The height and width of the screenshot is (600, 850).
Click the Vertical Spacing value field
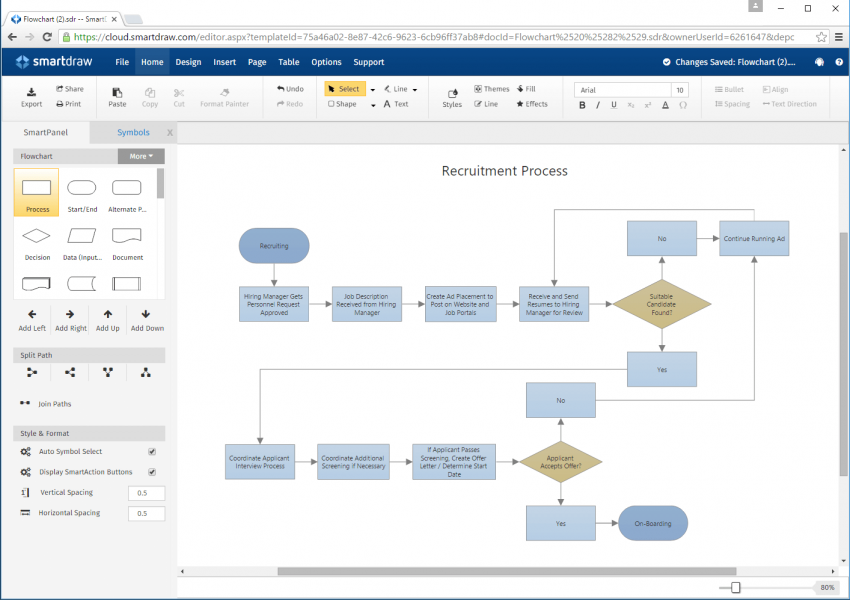[x=146, y=492]
